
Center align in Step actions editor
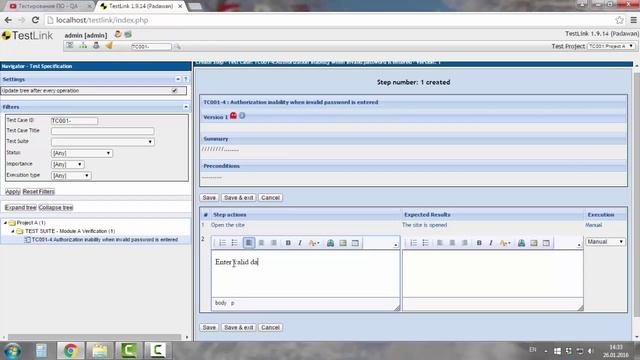261,243
